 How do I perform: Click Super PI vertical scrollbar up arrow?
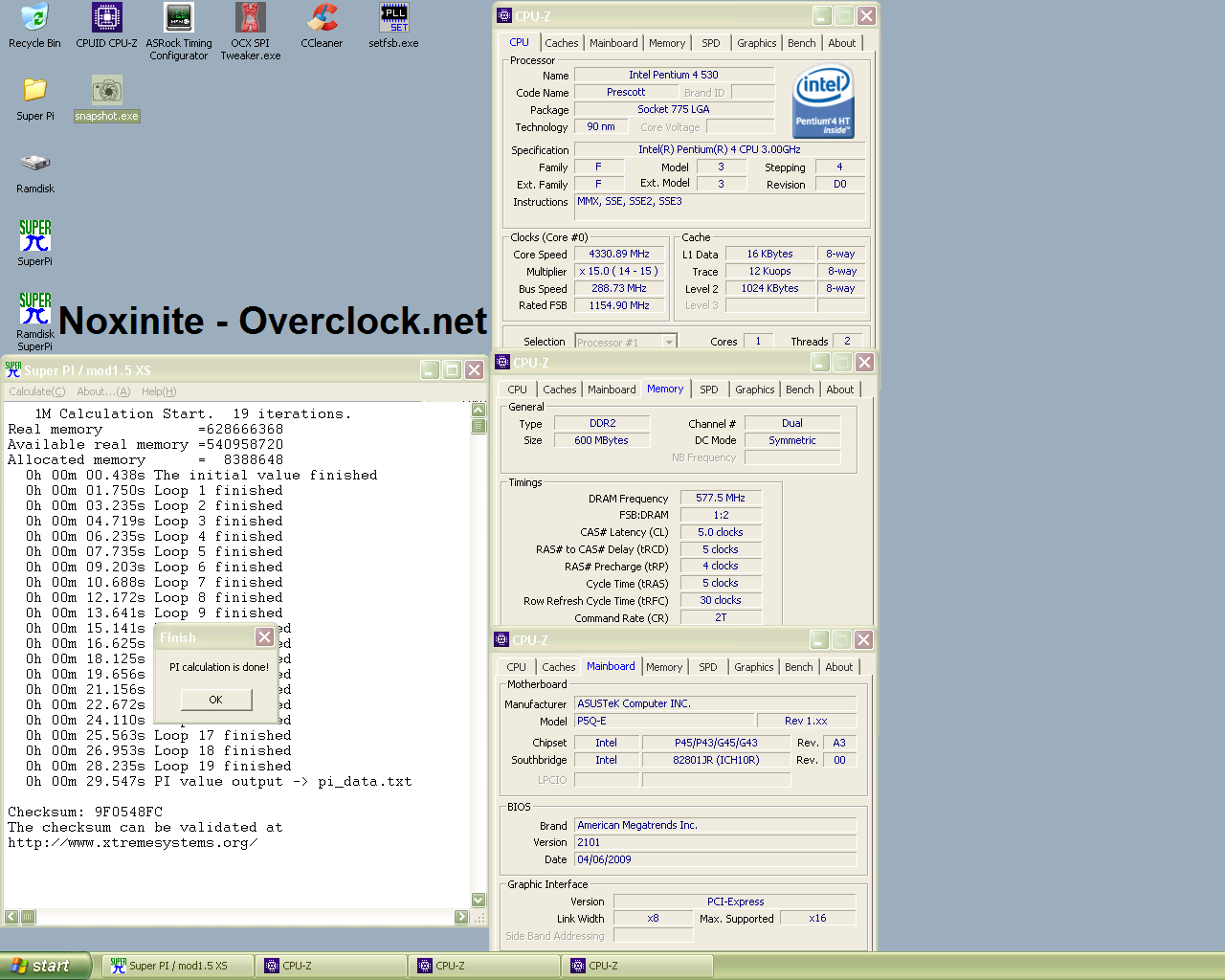(479, 410)
